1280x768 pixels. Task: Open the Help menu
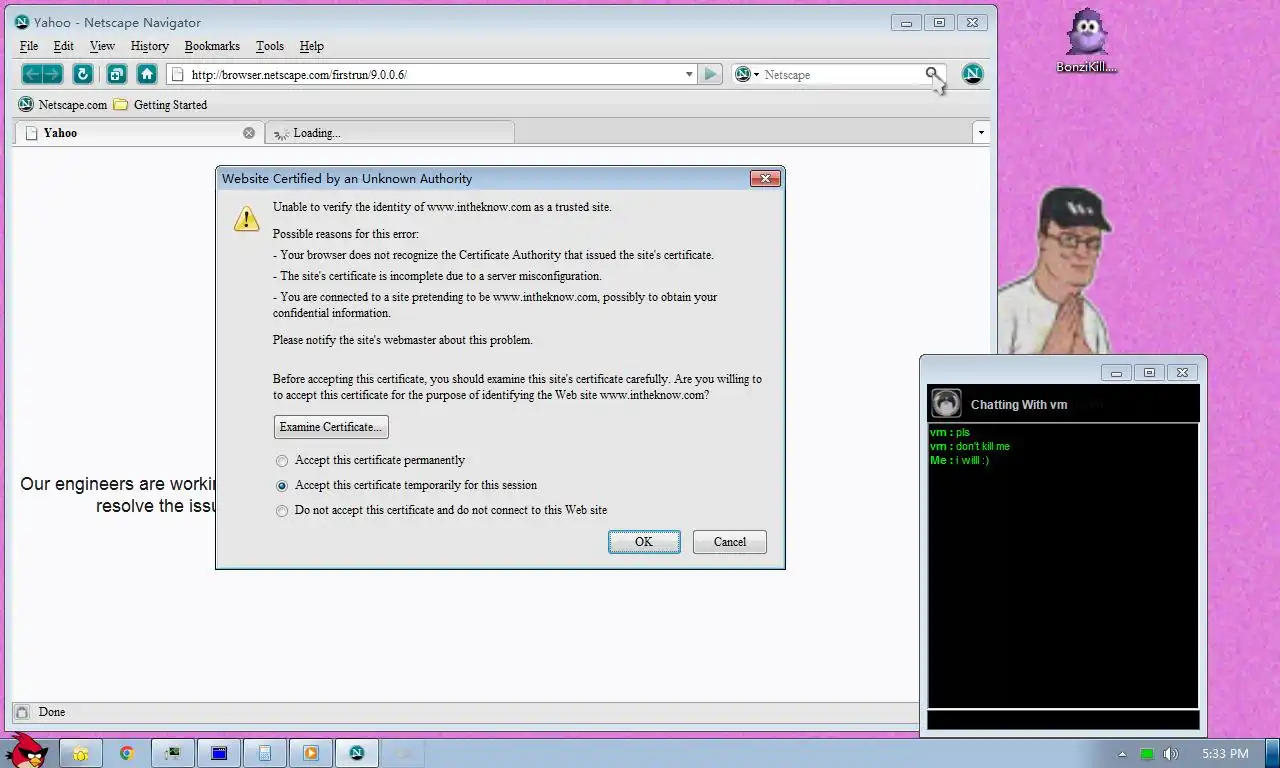(x=312, y=46)
